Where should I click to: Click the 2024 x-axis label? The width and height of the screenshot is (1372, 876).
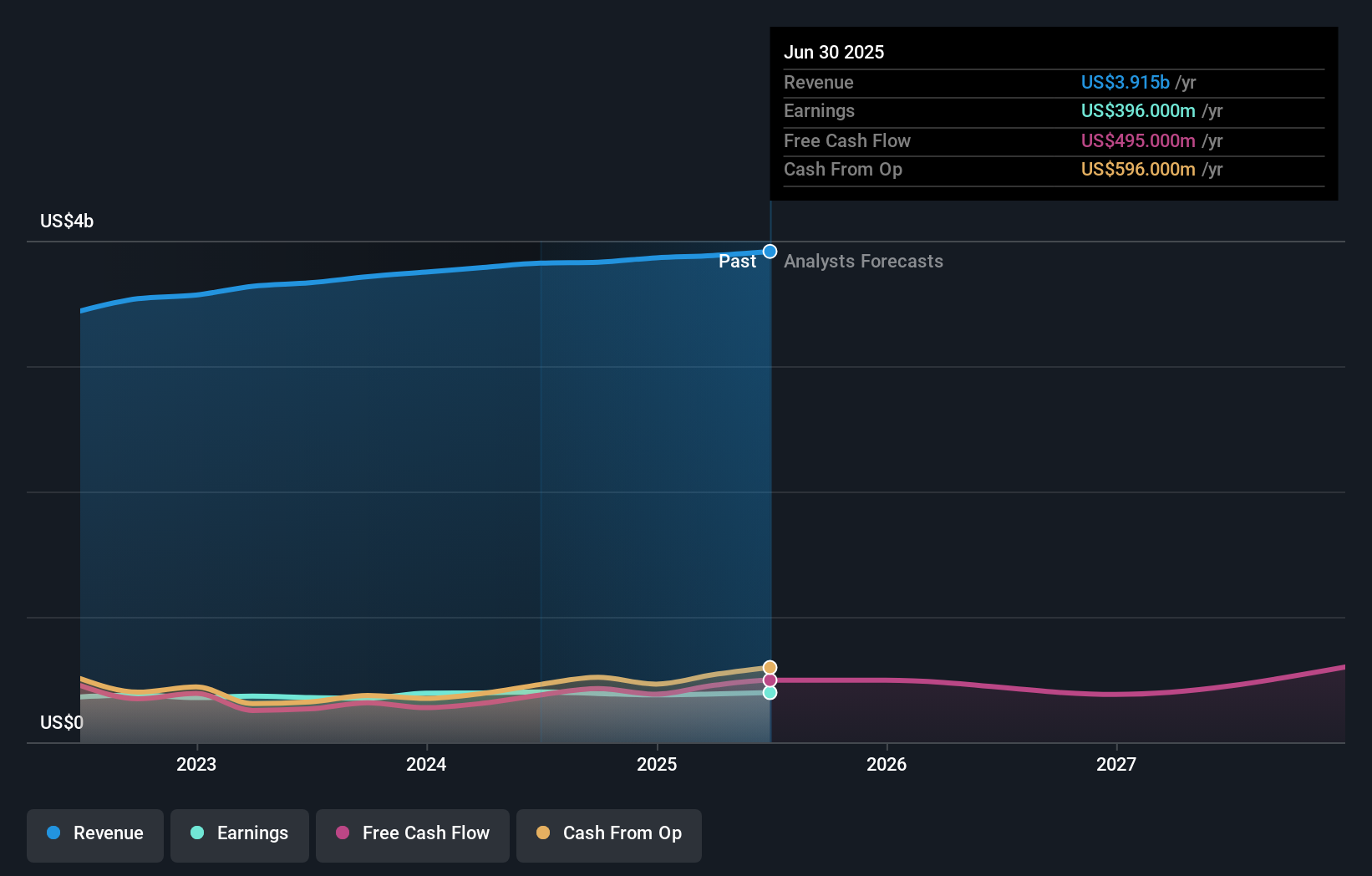[x=426, y=764]
